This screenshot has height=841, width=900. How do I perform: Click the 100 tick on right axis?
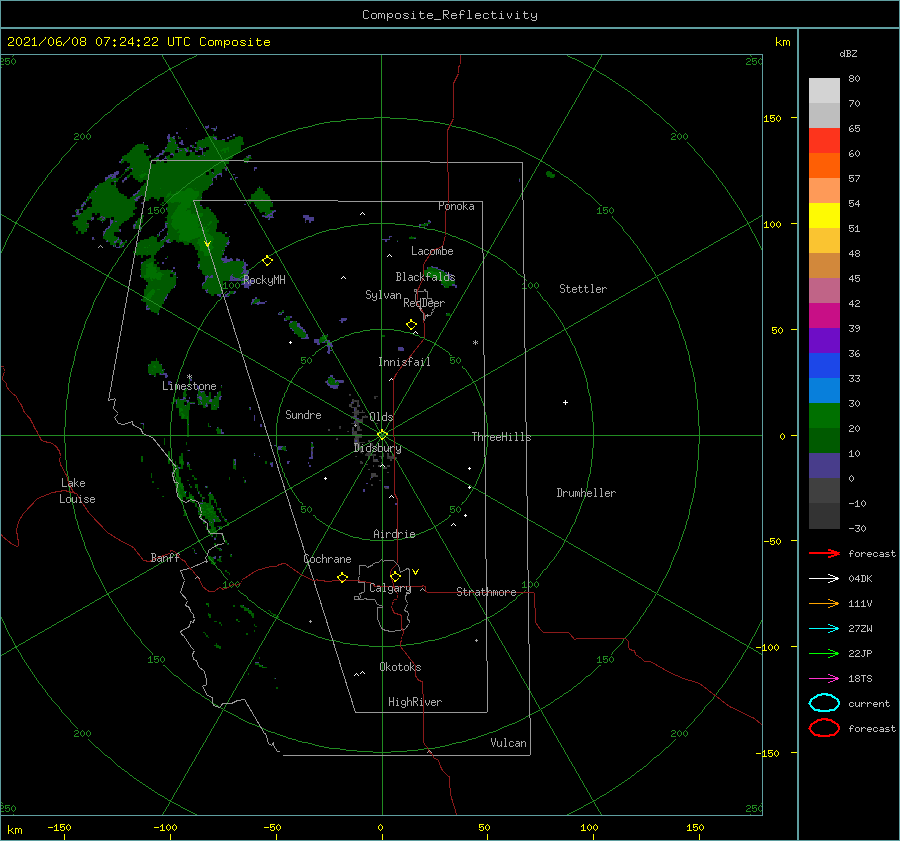point(773,224)
